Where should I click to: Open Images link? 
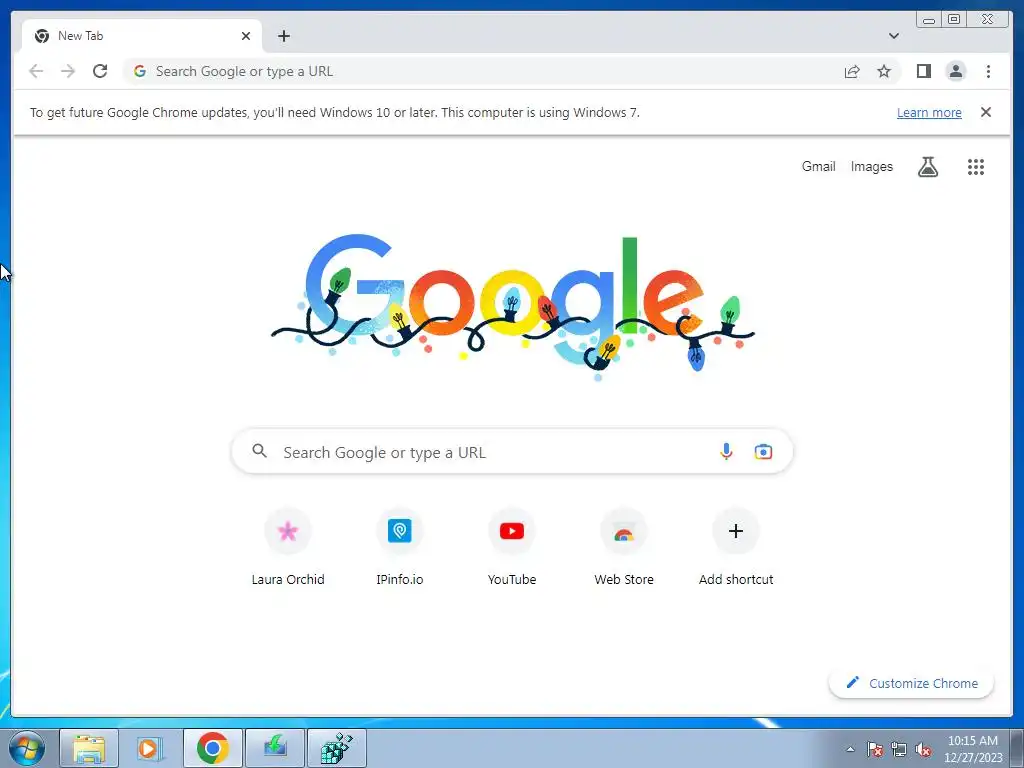point(871,167)
